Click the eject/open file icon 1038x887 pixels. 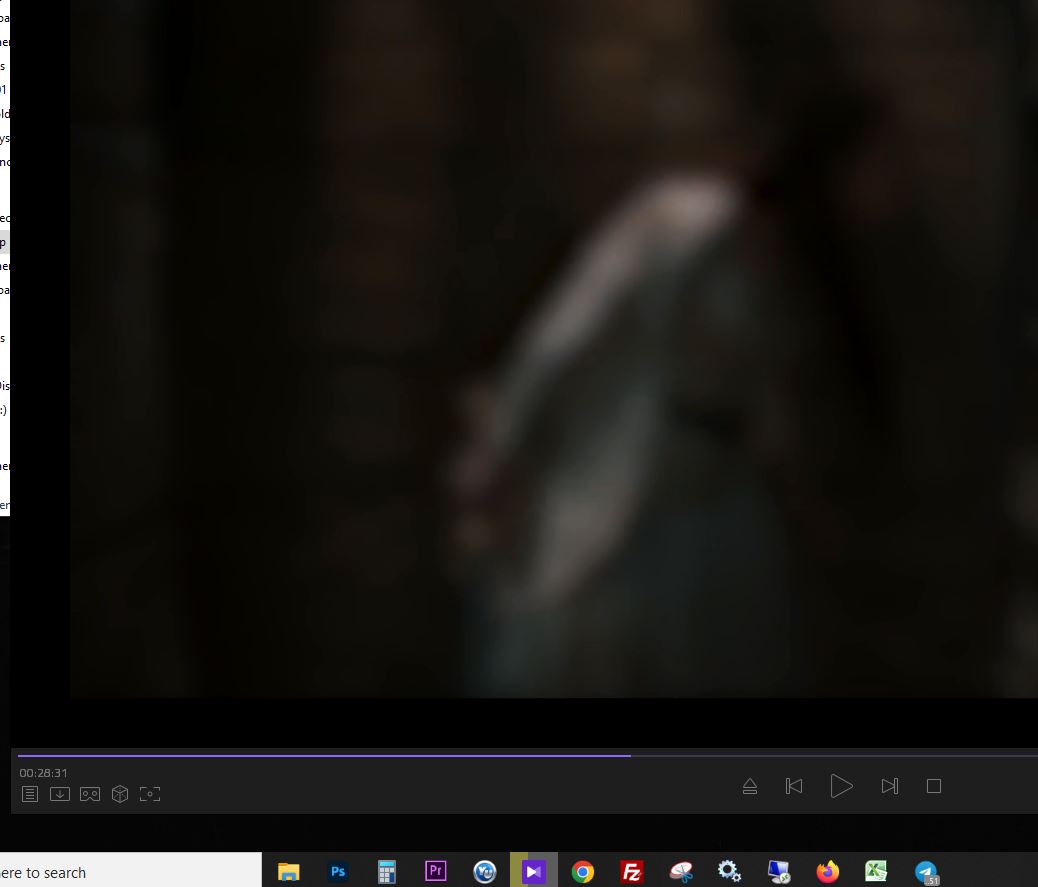tap(750, 786)
